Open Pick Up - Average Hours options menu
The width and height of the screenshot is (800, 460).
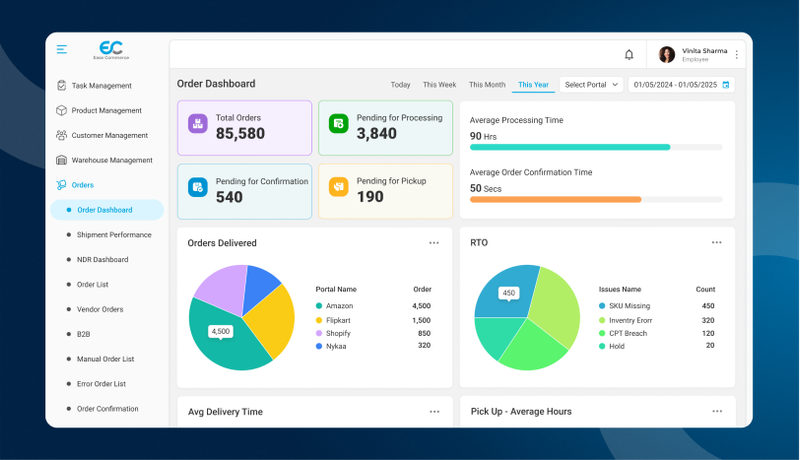click(x=717, y=411)
